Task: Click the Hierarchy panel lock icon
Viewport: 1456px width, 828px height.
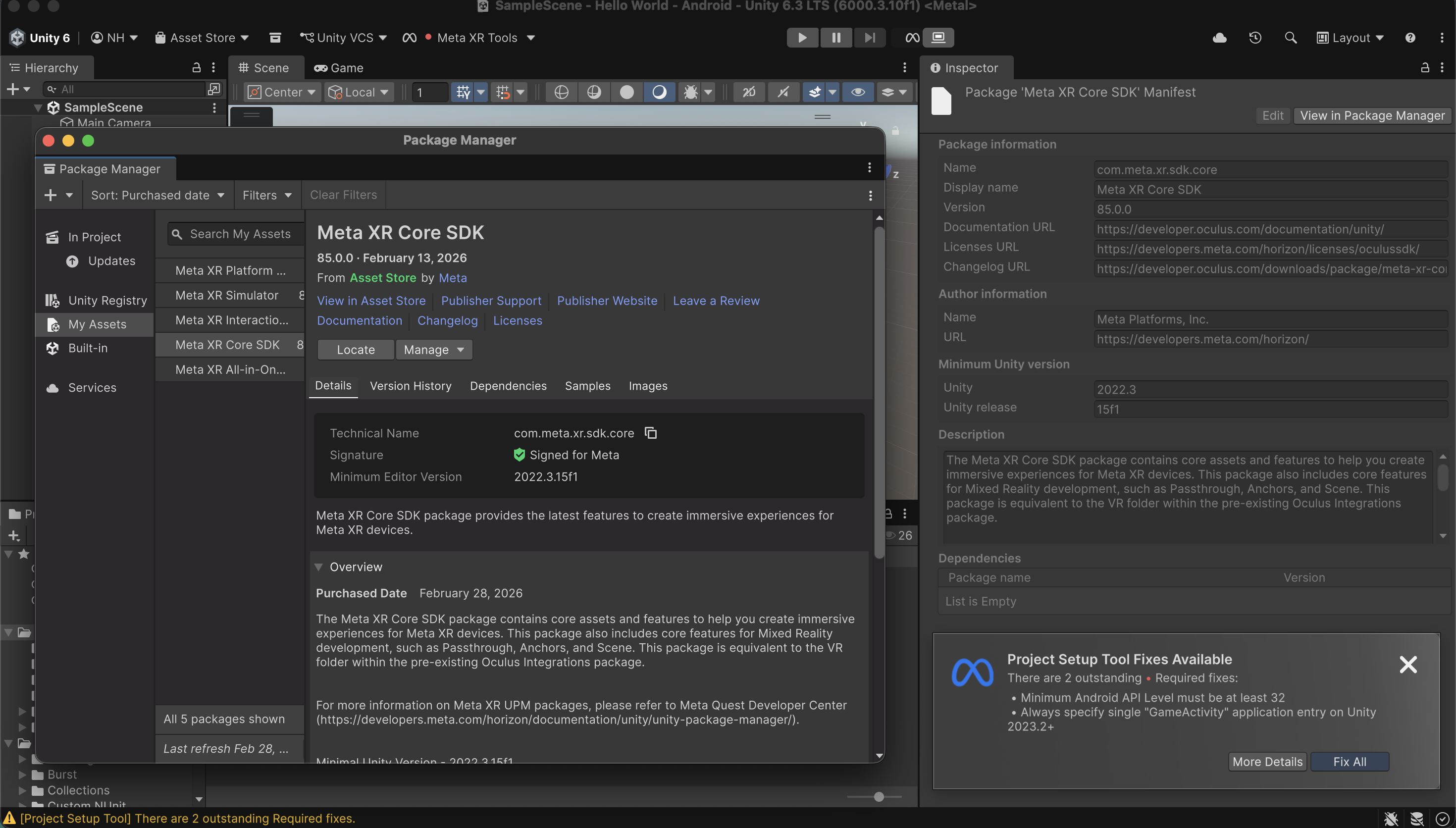Action: pyautogui.click(x=196, y=68)
